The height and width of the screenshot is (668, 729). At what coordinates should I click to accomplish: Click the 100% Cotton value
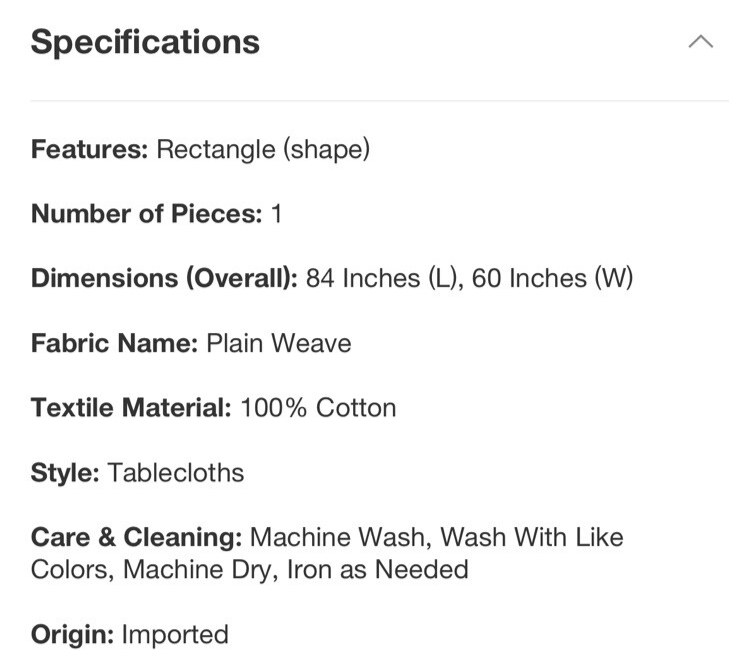coord(318,408)
